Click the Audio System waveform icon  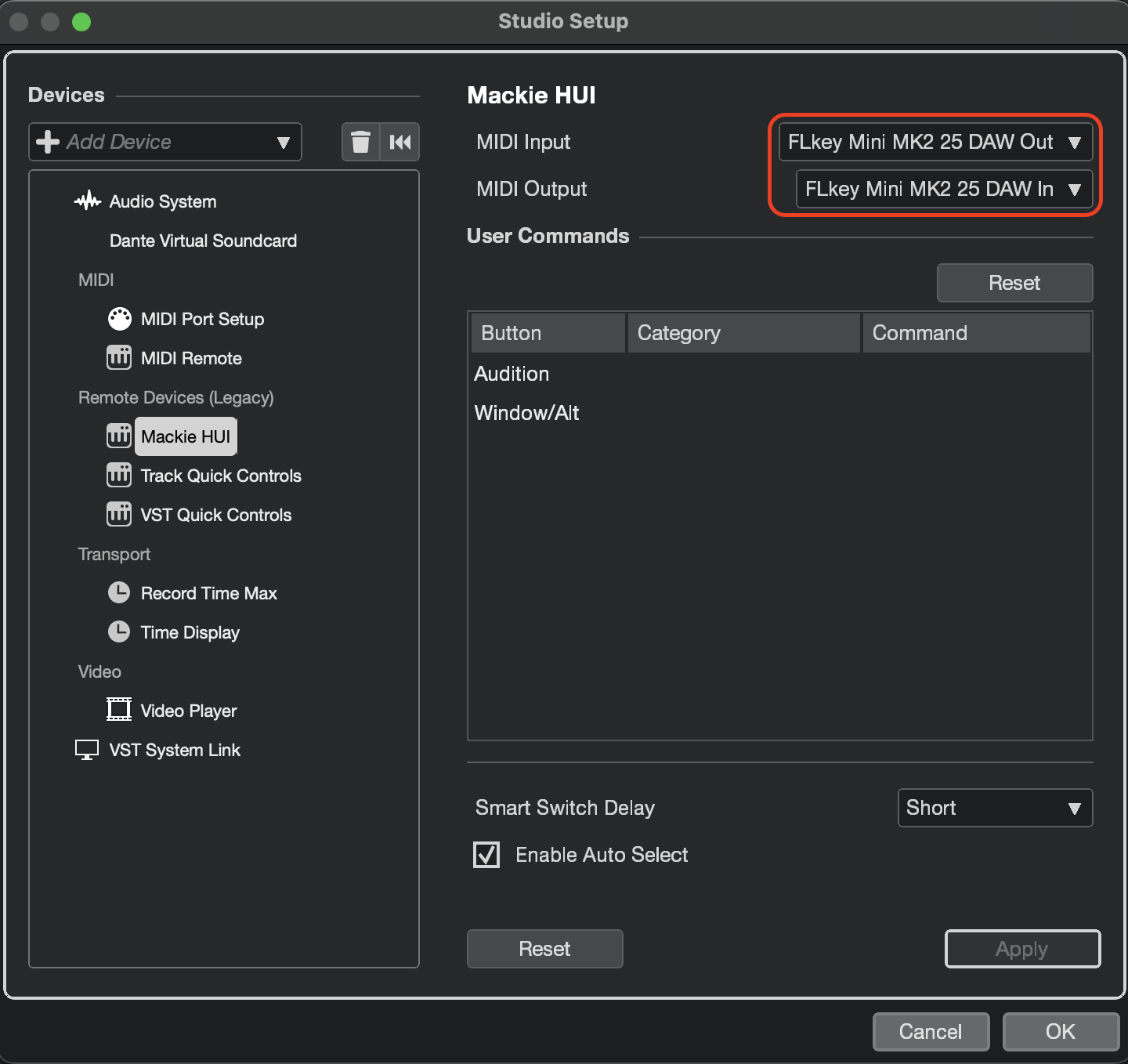88,201
